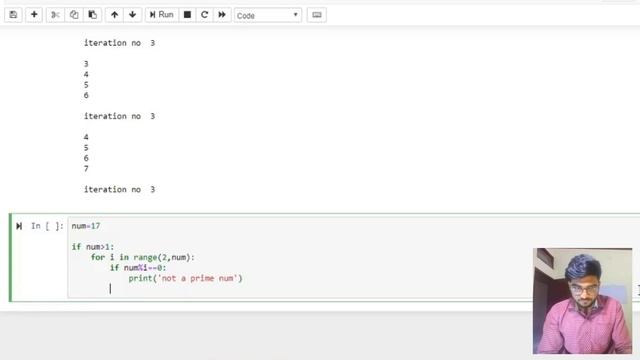Copy the selected cell
The height and width of the screenshot is (360, 640).
coord(74,15)
